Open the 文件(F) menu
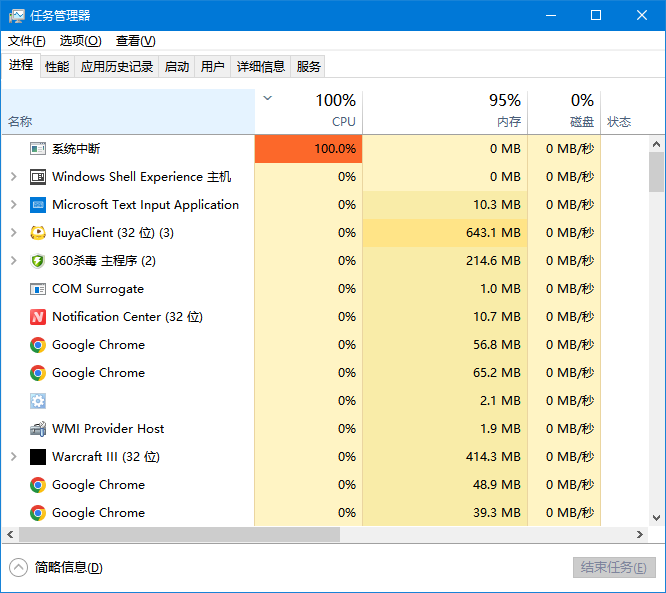 coord(27,41)
